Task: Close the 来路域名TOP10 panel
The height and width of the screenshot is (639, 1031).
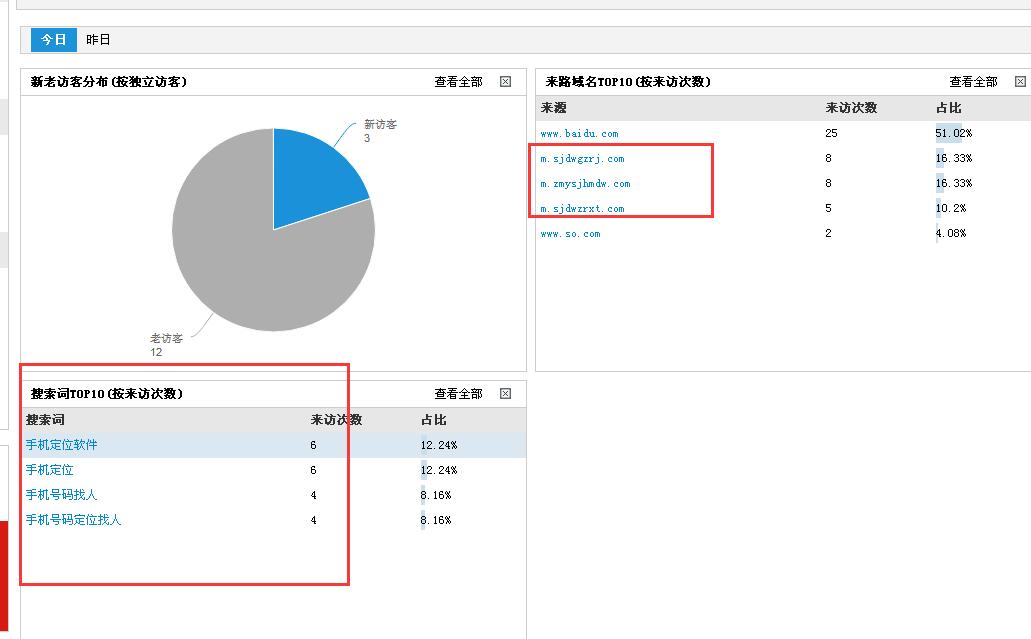Action: pyautogui.click(x=1020, y=82)
